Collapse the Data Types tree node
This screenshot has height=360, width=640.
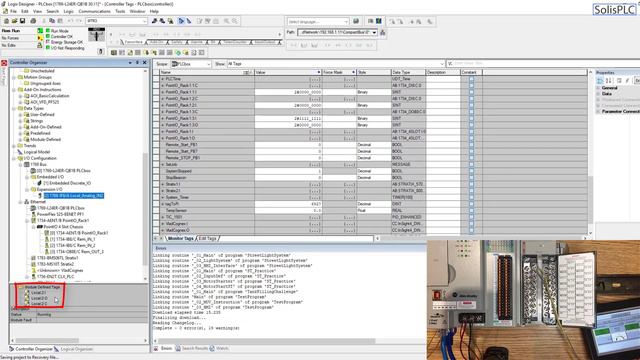coord(14,109)
